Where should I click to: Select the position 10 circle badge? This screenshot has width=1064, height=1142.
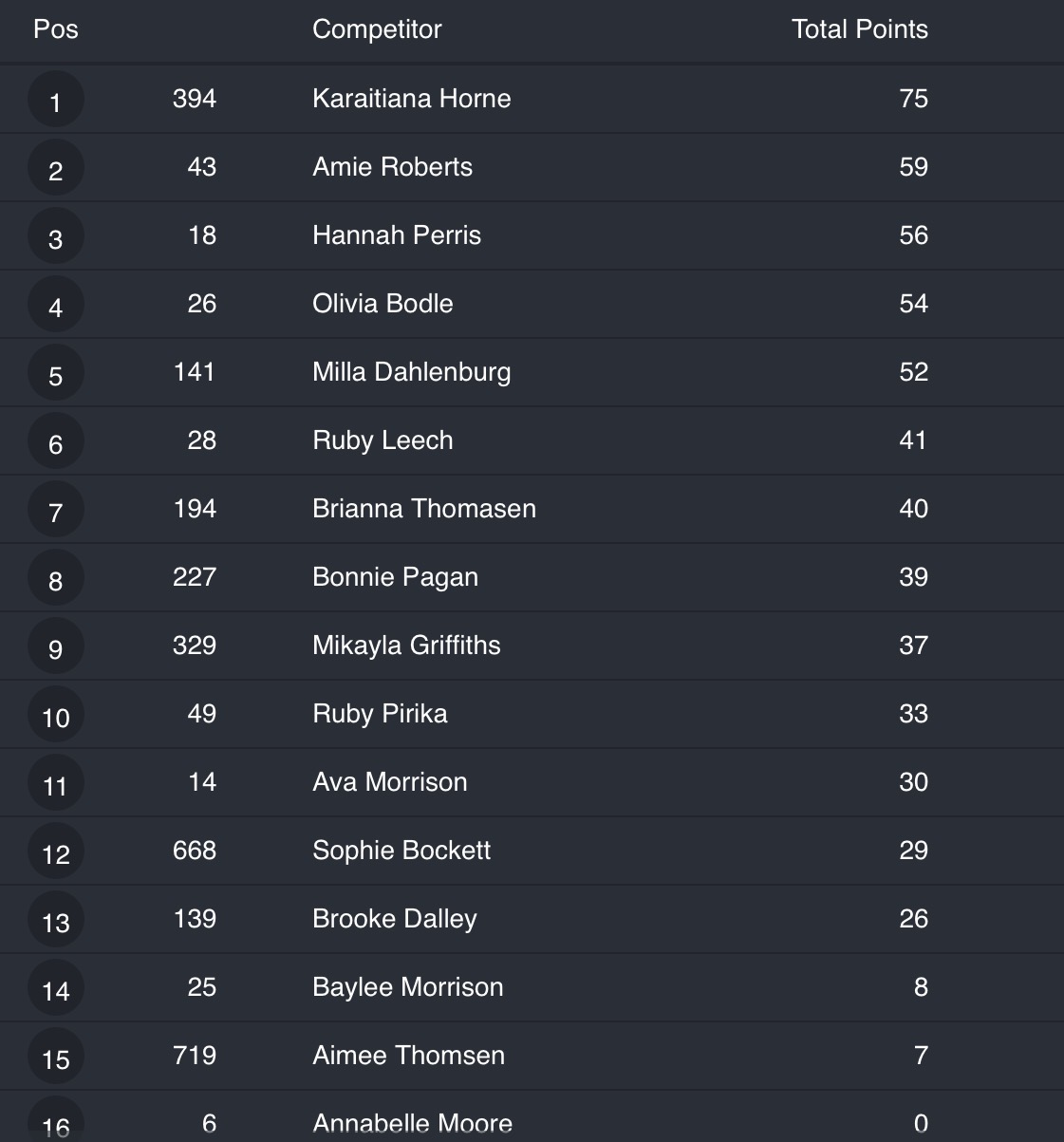click(x=56, y=715)
